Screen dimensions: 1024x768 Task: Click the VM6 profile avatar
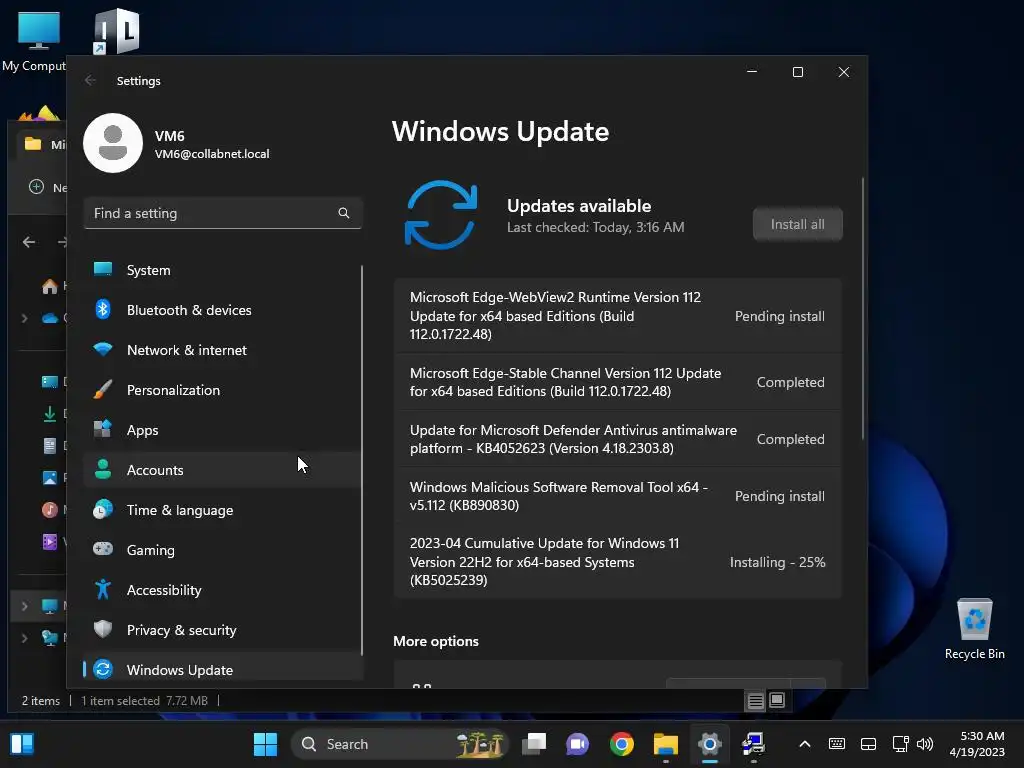coord(113,143)
